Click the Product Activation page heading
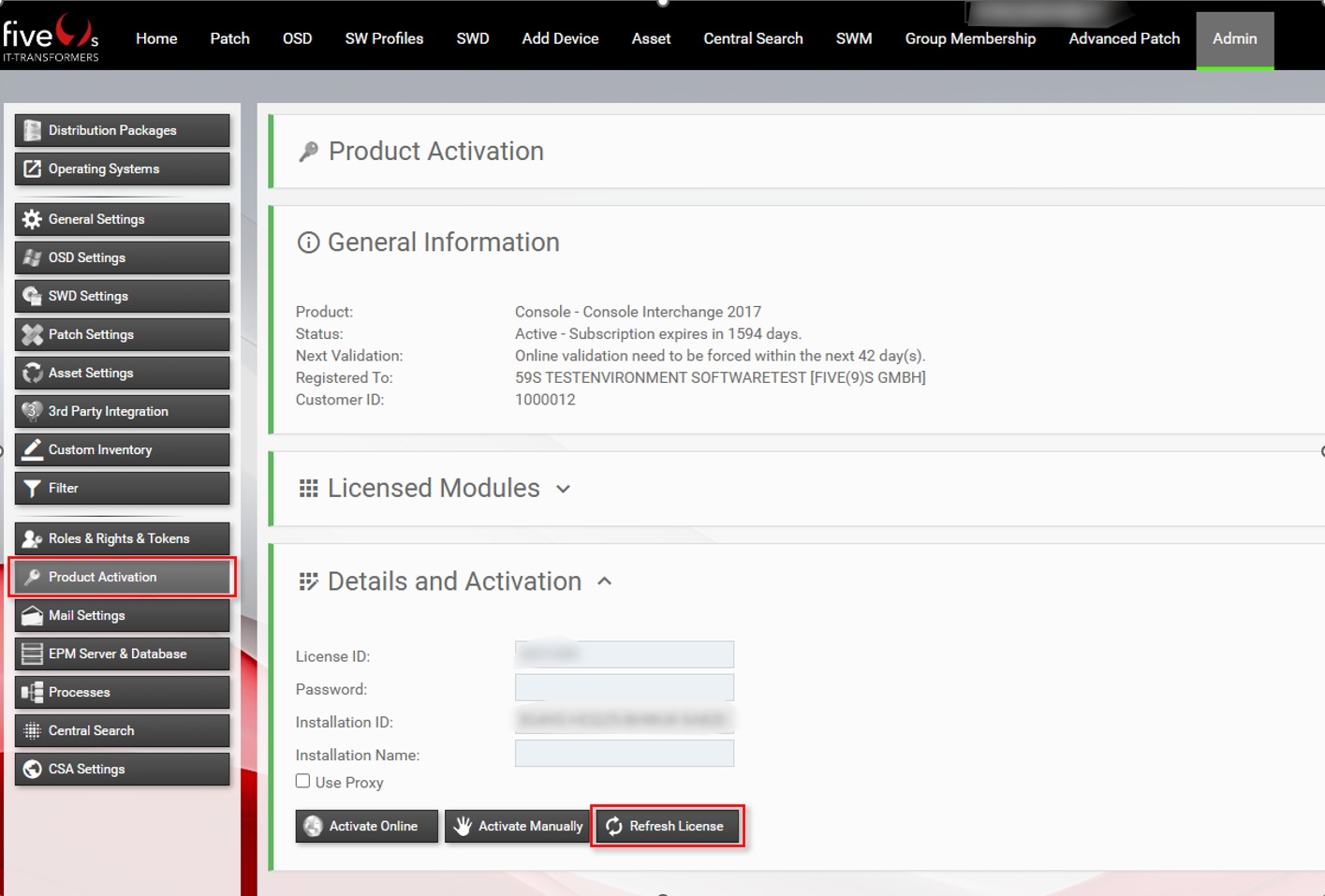The image size is (1325, 896). (x=436, y=152)
